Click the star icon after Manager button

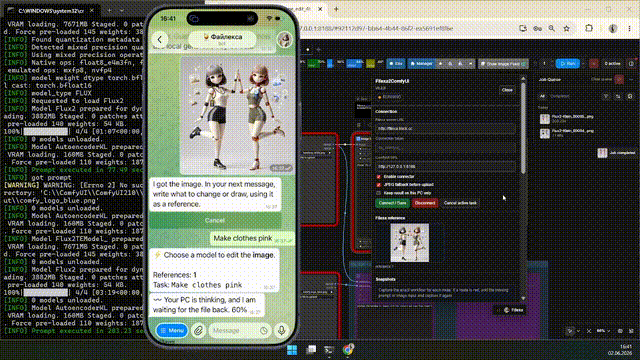coord(440,64)
